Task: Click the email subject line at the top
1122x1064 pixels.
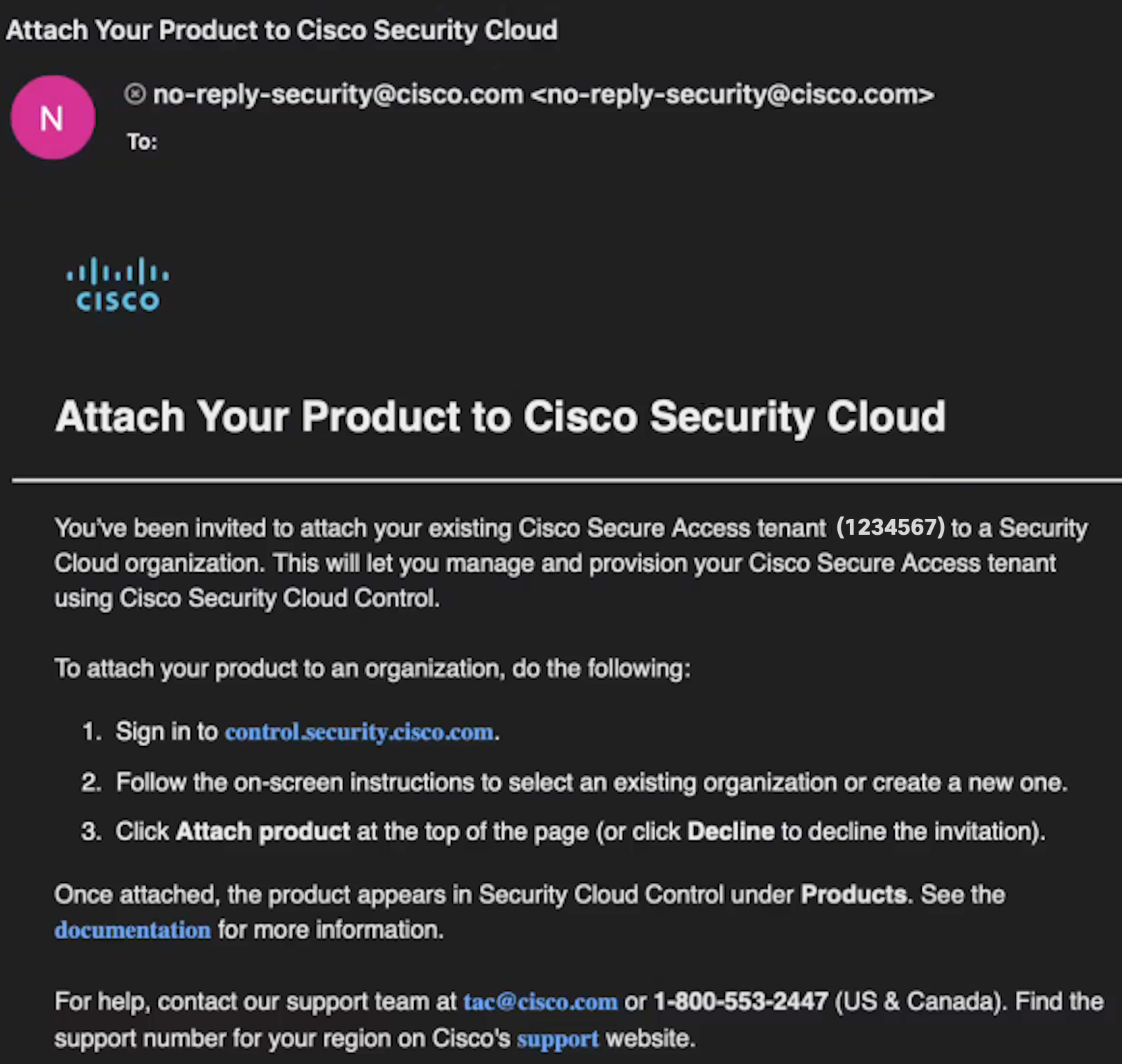Action: click(x=281, y=30)
